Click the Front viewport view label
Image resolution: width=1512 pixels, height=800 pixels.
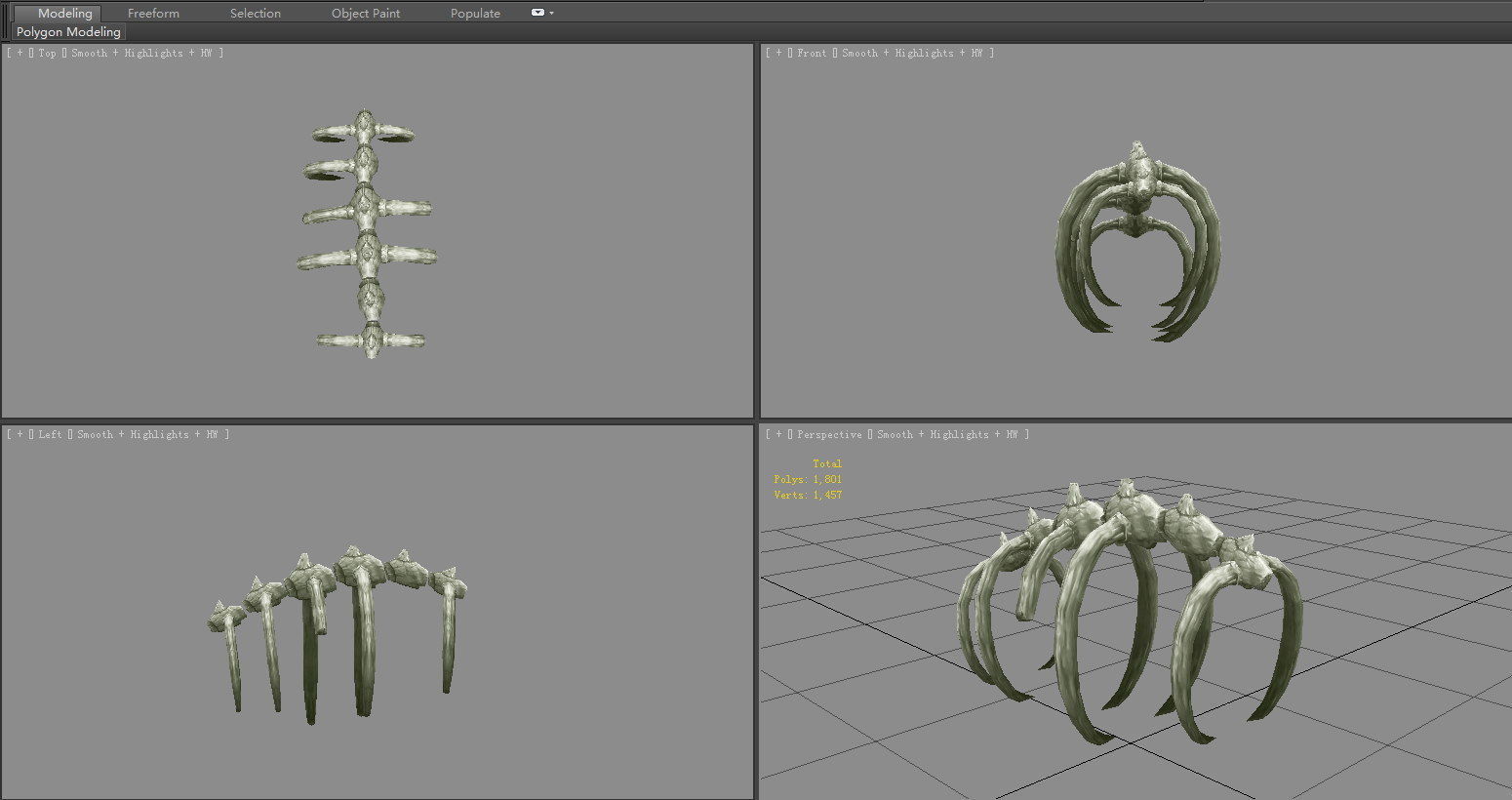click(812, 54)
